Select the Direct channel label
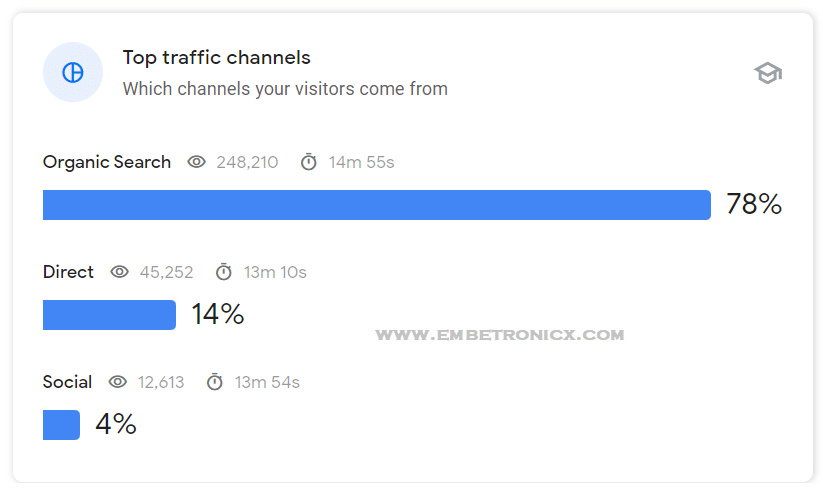The height and width of the screenshot is (500, 823). 68,272
